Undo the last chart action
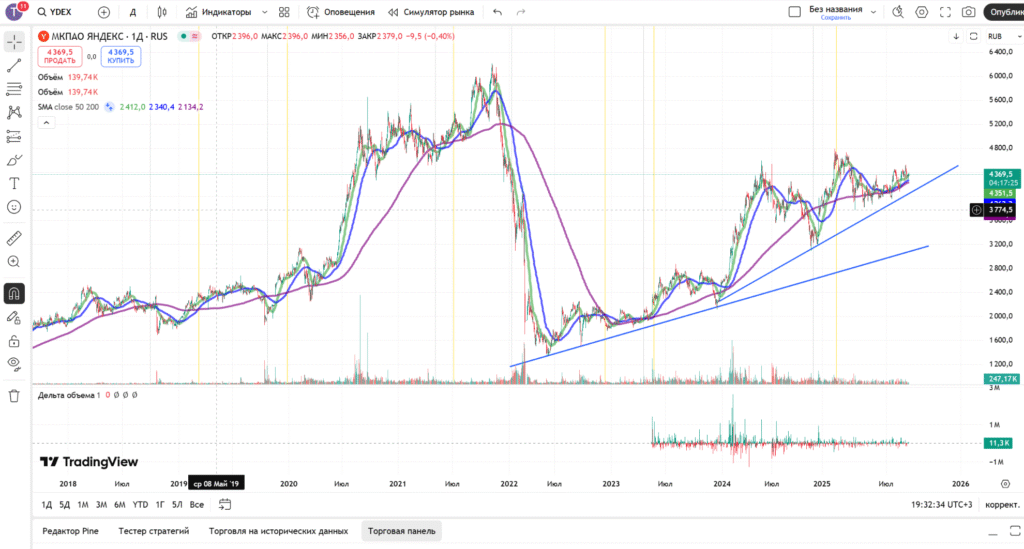The width and height of the screenshot is (1024, 549). click(498, 12)
